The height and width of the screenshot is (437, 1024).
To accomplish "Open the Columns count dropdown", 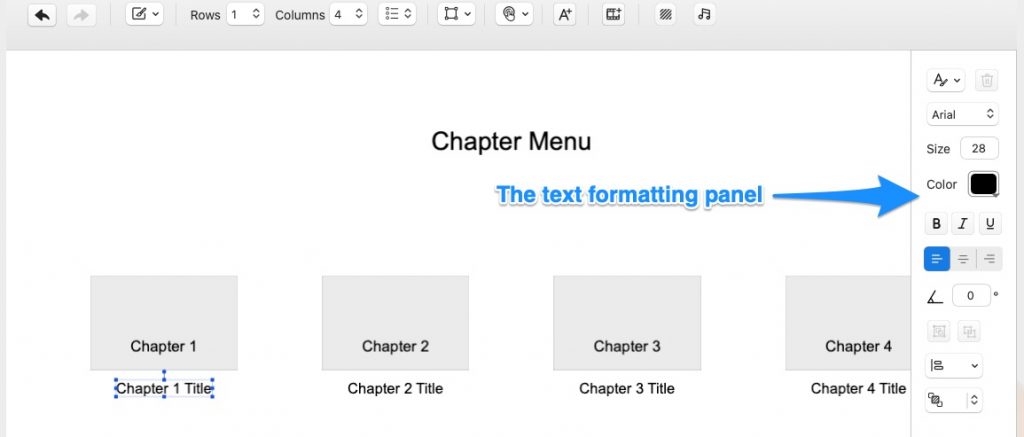I will tap(349, 15).
